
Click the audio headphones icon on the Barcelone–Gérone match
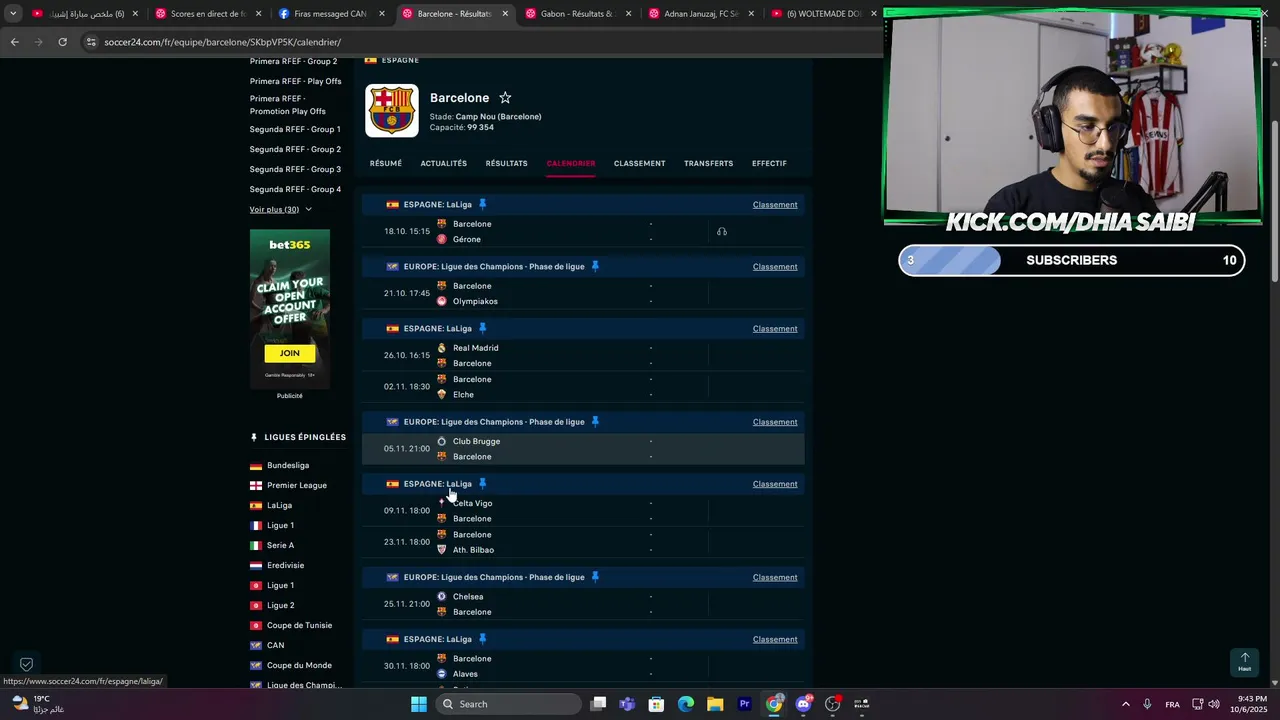(722, 231)
